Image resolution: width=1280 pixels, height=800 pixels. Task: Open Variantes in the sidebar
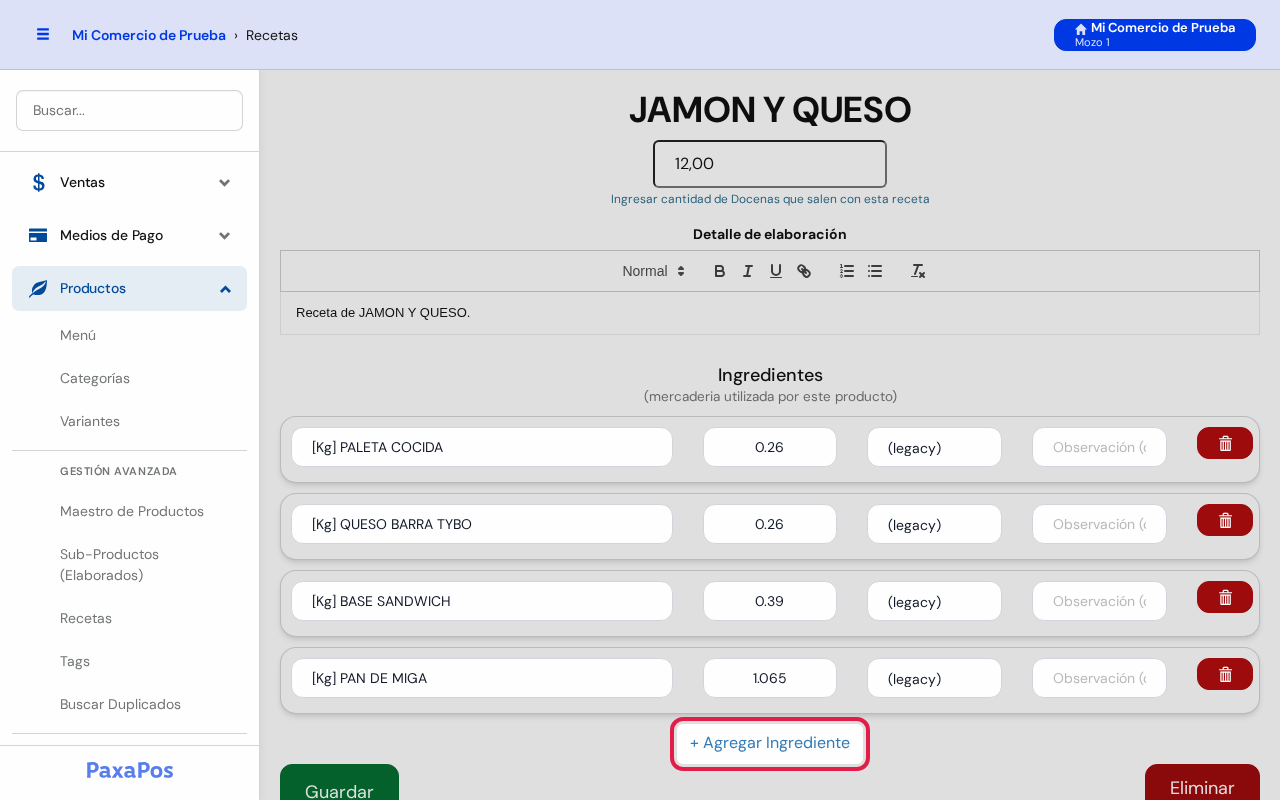(x=90, y=421)
